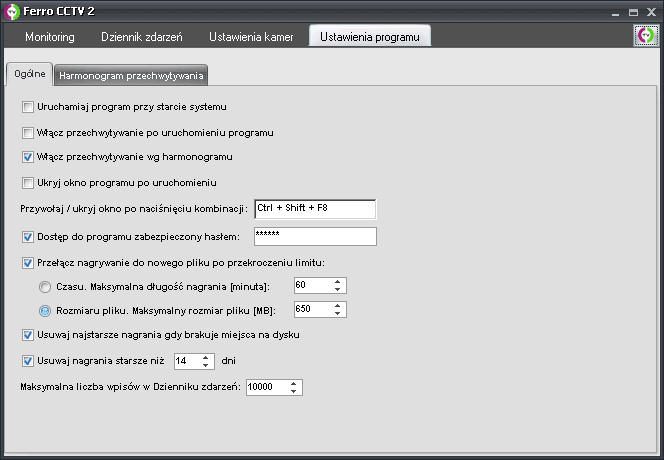
Task: Click the hotkey field showing Ctrl + Shift + F8
Action: [x=315, y=209]
